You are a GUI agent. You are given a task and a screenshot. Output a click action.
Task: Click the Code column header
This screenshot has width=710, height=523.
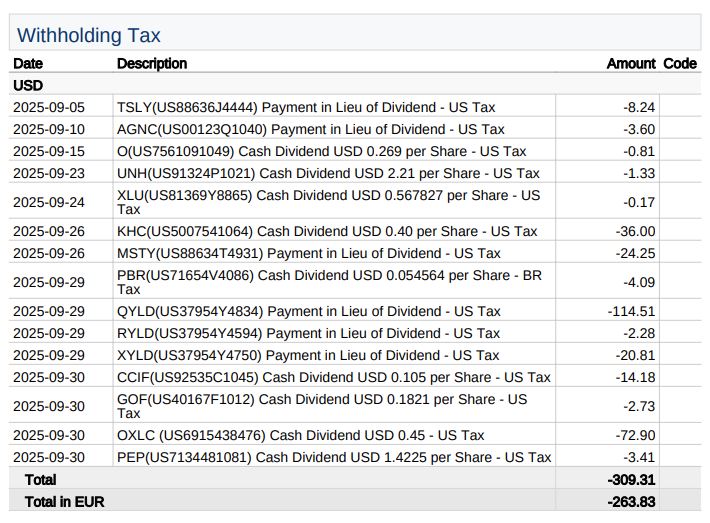tap(680, 64)
